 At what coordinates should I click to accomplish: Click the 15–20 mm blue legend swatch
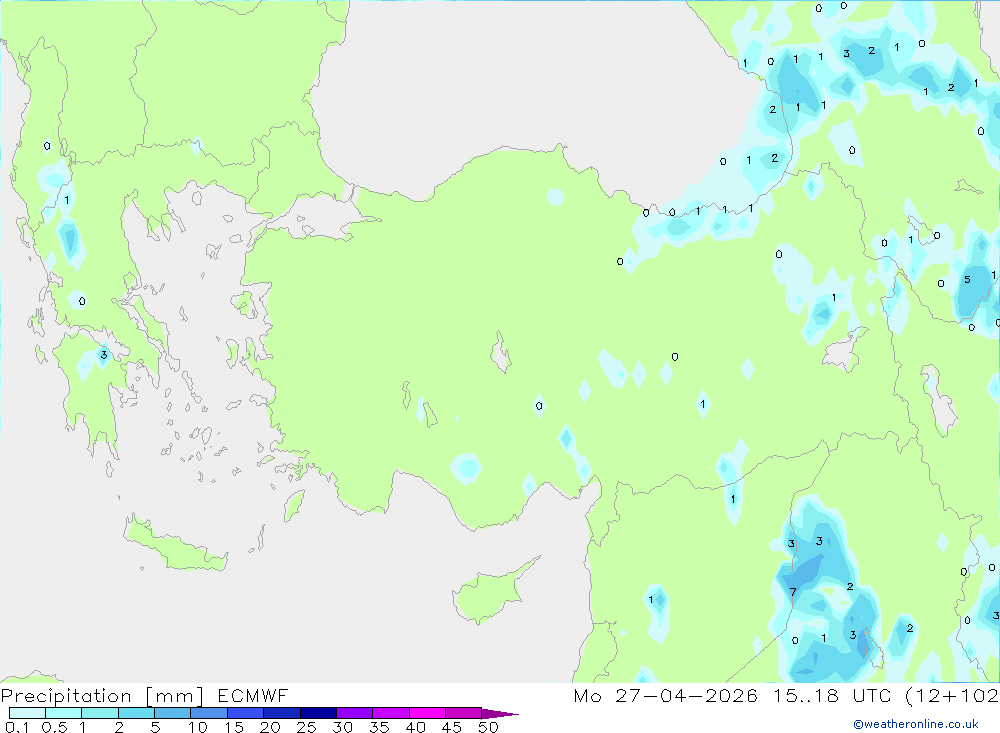(246, 713)
